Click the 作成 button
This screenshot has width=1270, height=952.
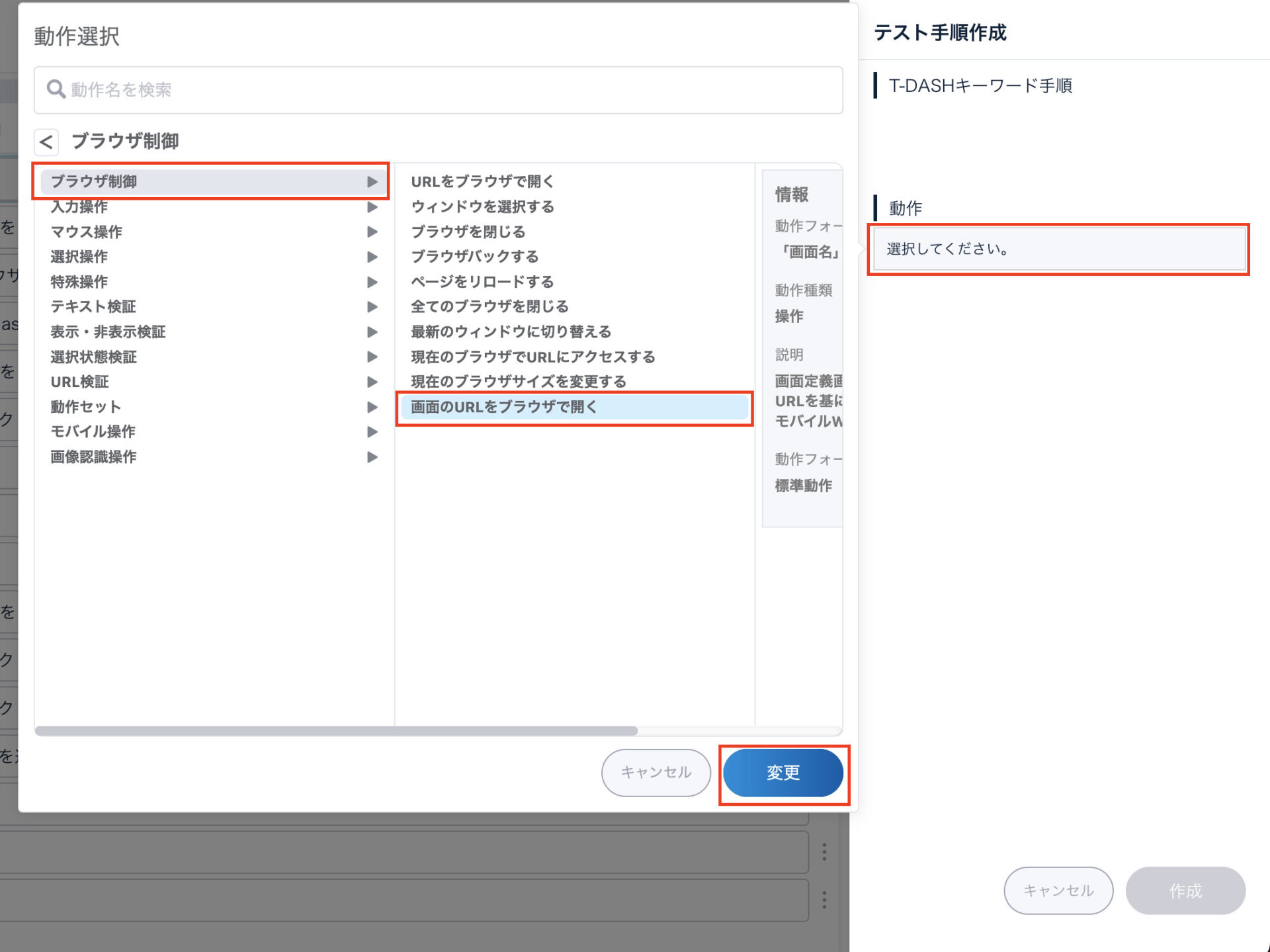[1185, 890]
